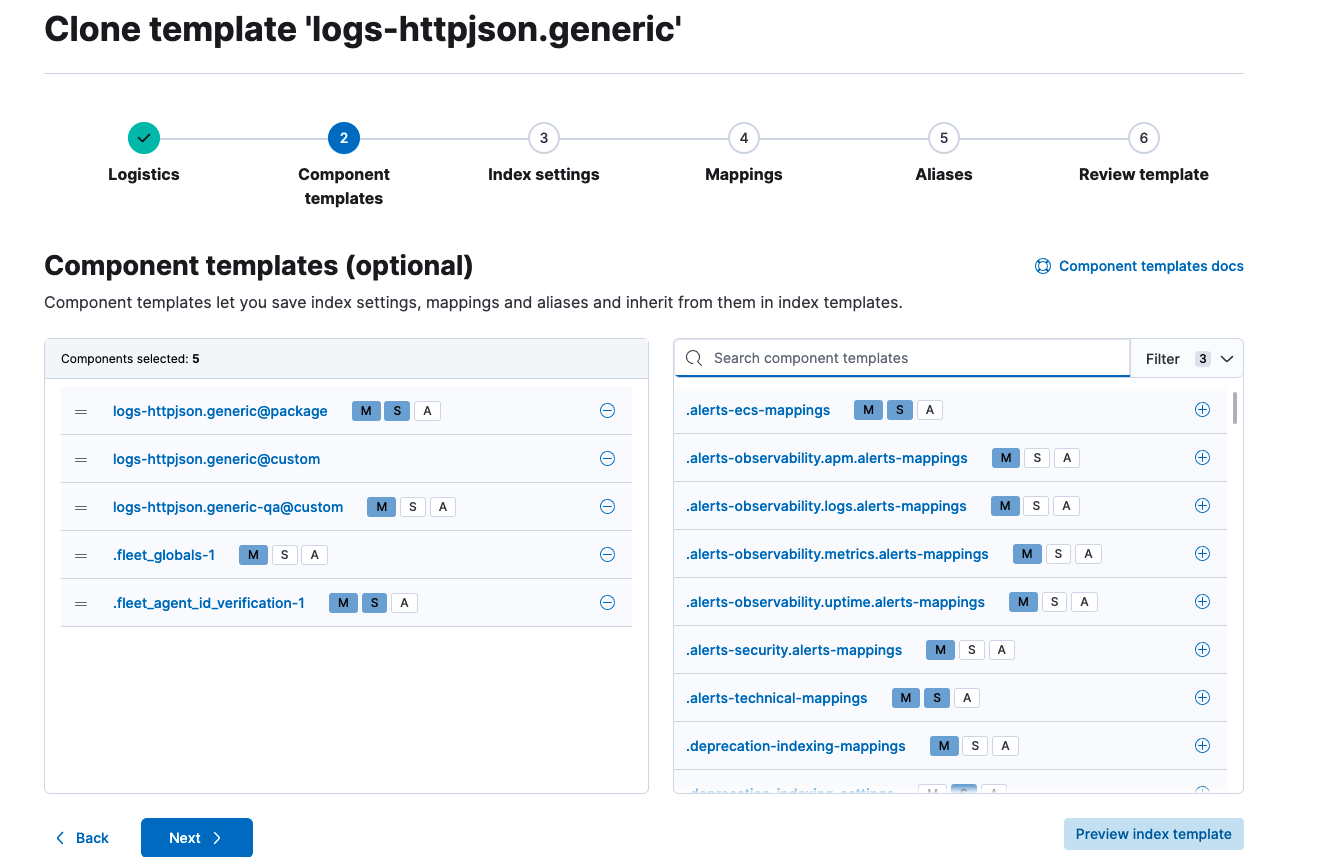Open Preview index template
Viewport: 1328px width, 857px height.
point(1153,833)
